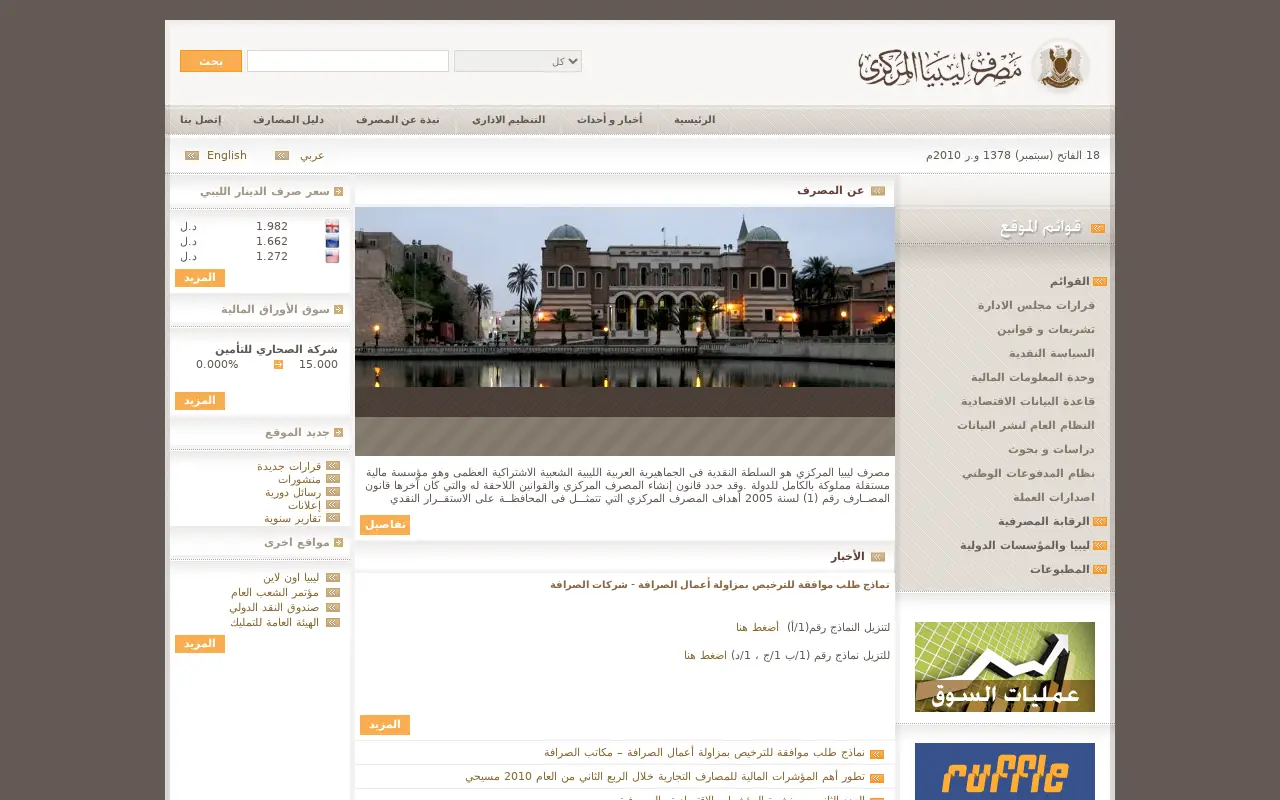Open the search category dropdown showing كل
The image size is (1280, 800).
[x=518, y=61]
